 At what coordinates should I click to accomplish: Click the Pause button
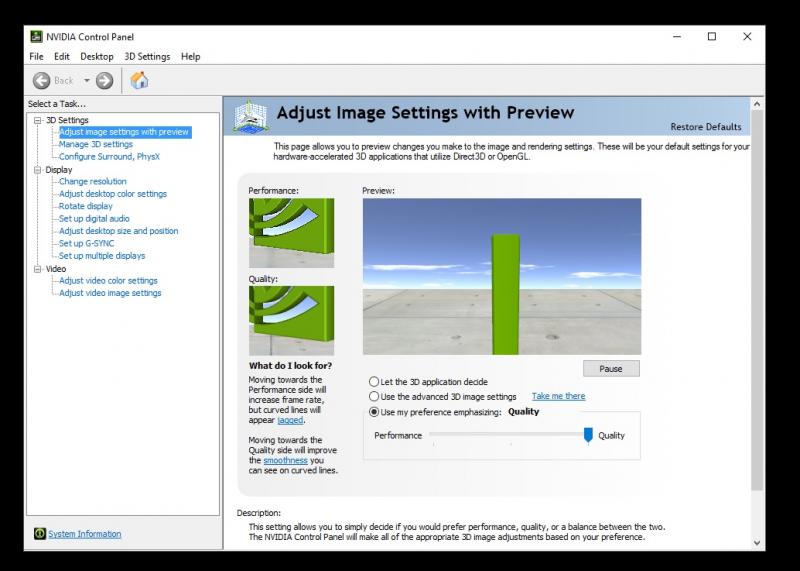(x=611, y=368)
